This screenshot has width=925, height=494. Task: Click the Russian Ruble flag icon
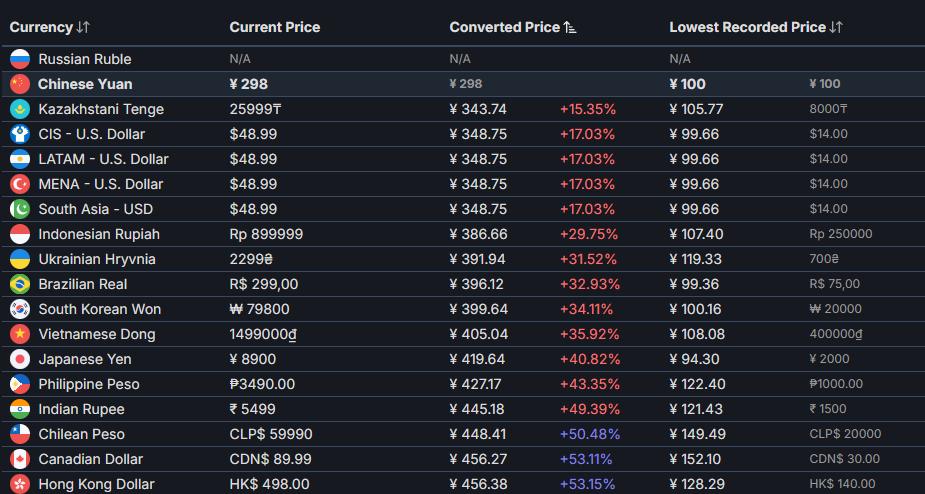tap(20, 59)
